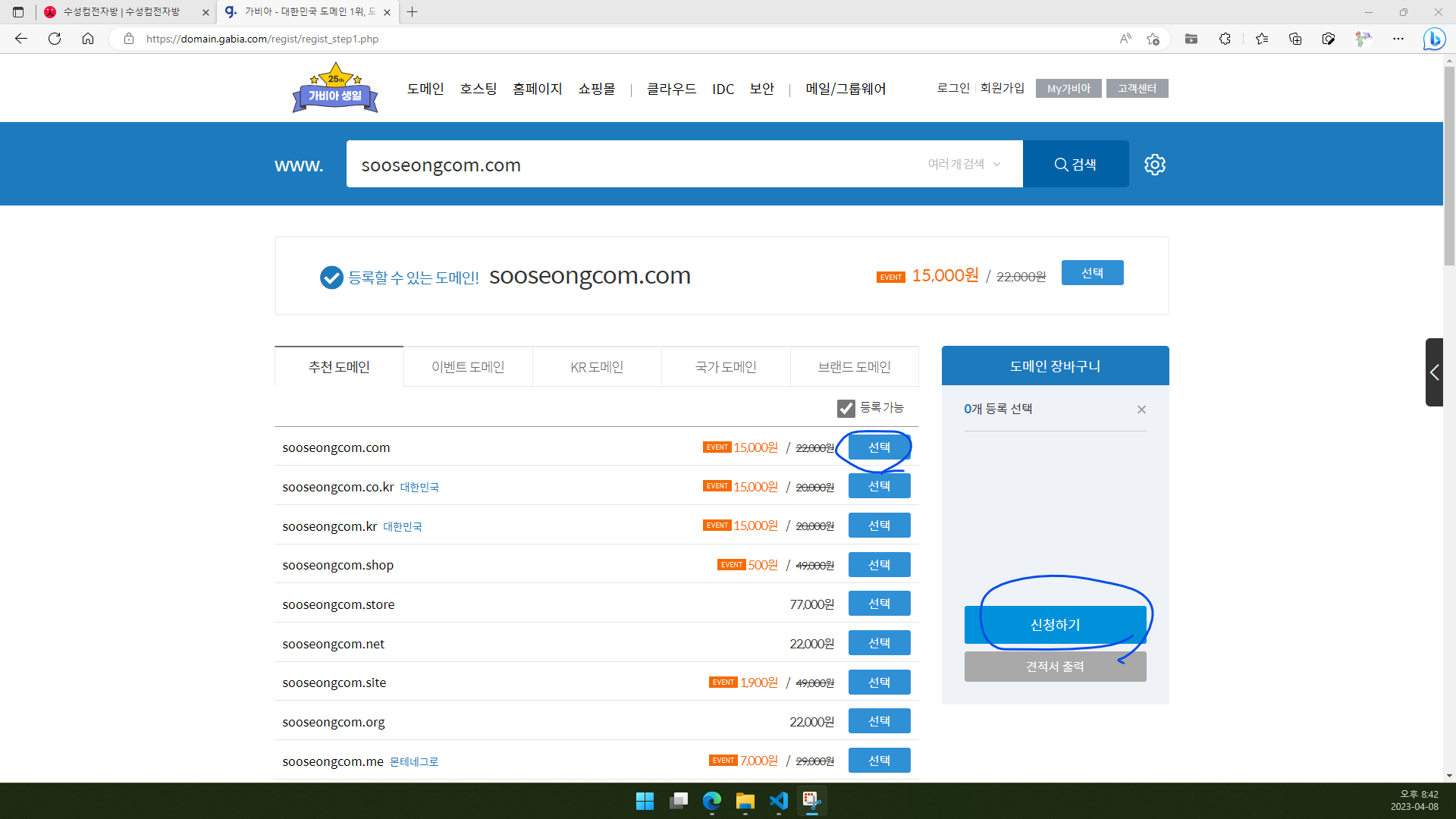The height and width of the screenshot is (819, 1456).
Task: View site information lock icon
Action: click(129, 39)
